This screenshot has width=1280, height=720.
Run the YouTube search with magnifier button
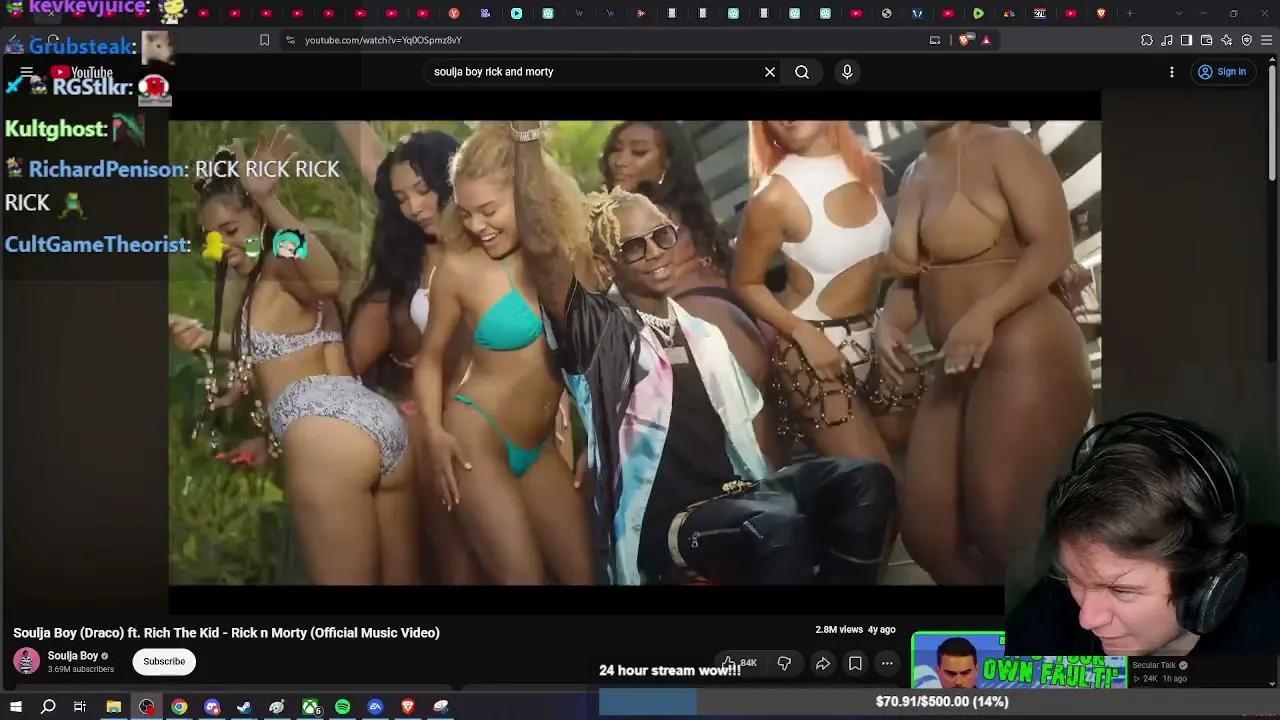pyautogui.click(x=802, y=72)
